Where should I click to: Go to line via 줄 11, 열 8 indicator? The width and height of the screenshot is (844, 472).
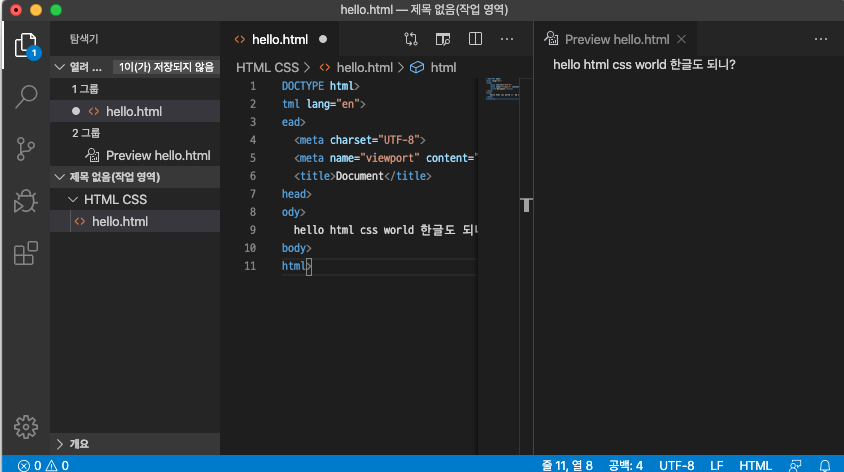coord(567,466)
